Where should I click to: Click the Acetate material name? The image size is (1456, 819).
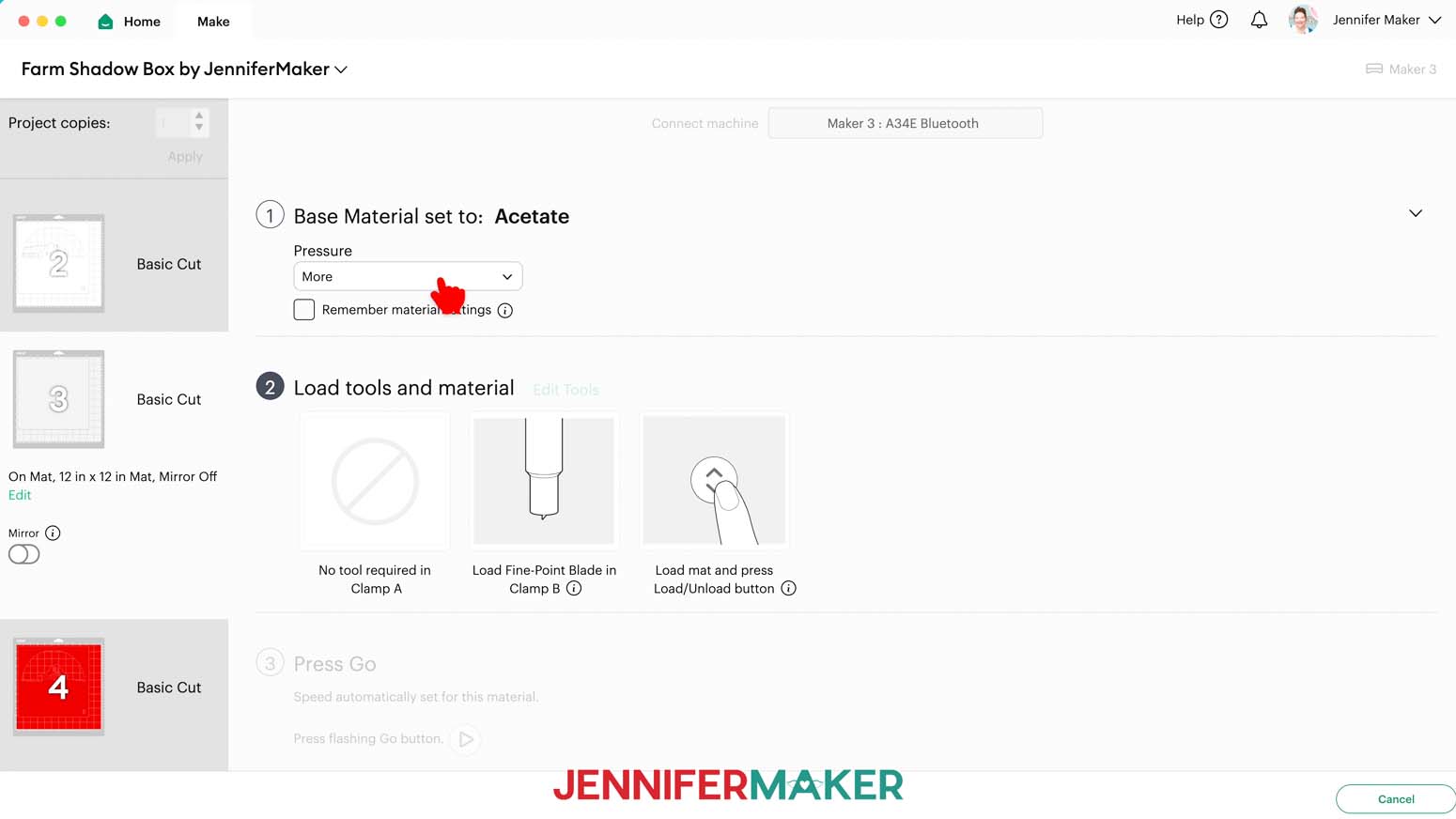point(532,216)
